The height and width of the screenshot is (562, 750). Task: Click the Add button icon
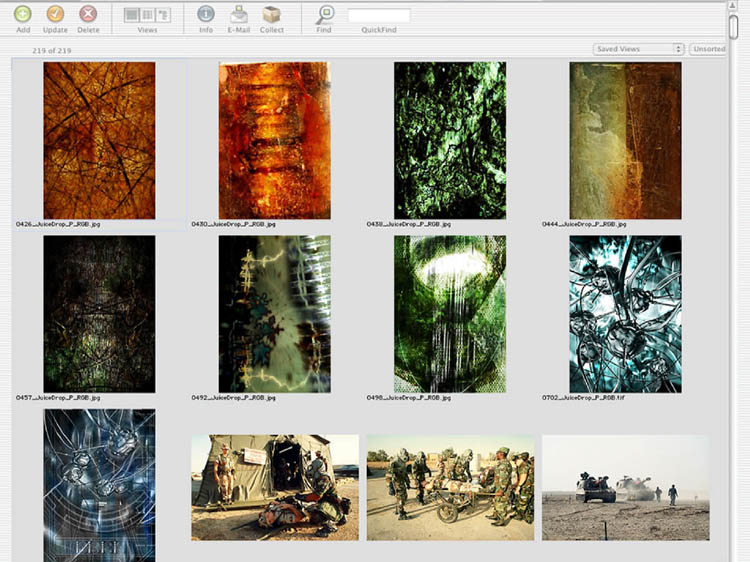(x=23, y=14)
